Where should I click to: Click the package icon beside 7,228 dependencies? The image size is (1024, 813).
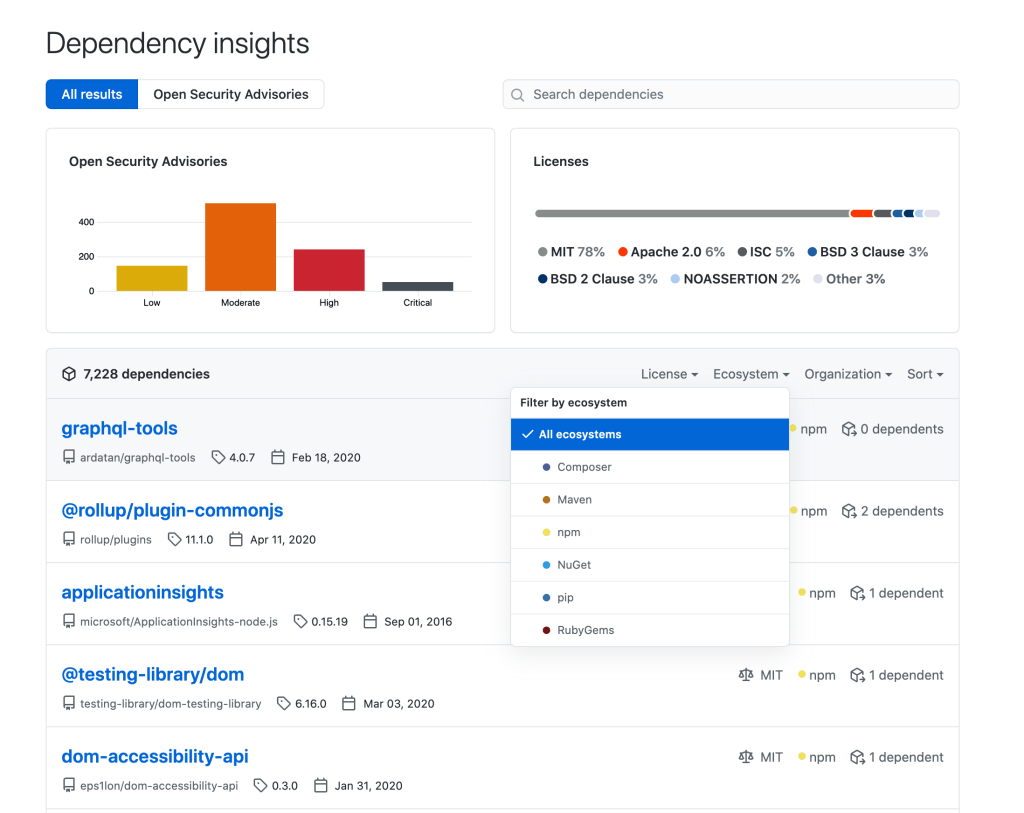click(x=69, y=374)
